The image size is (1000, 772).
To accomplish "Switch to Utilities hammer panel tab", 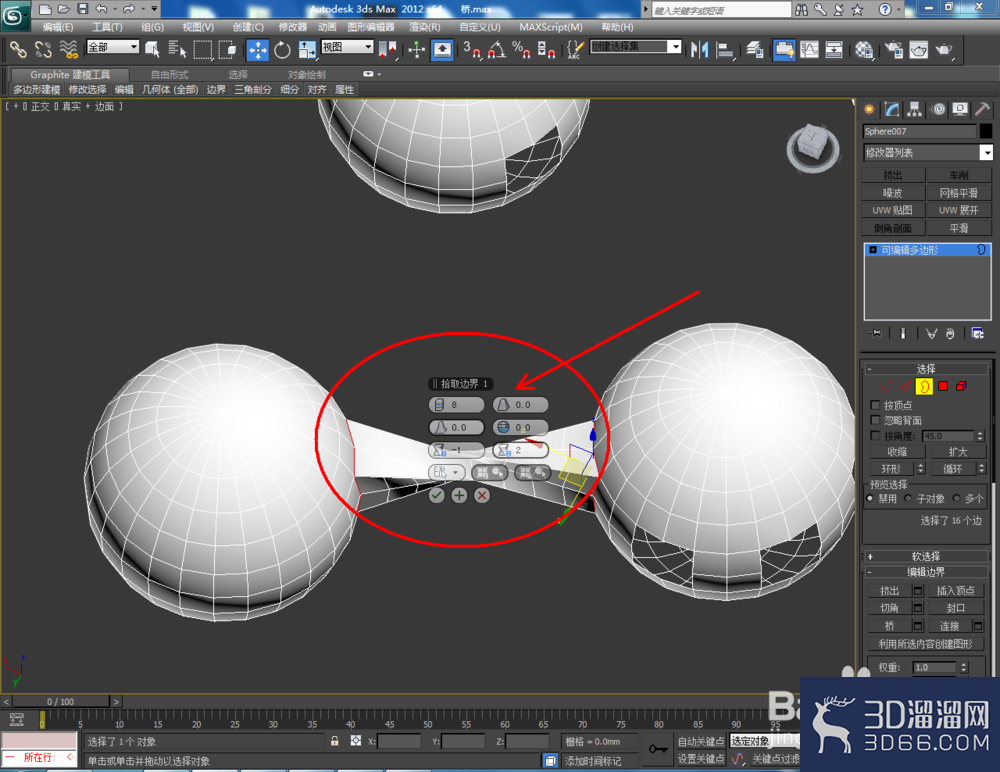I will 982,109.
